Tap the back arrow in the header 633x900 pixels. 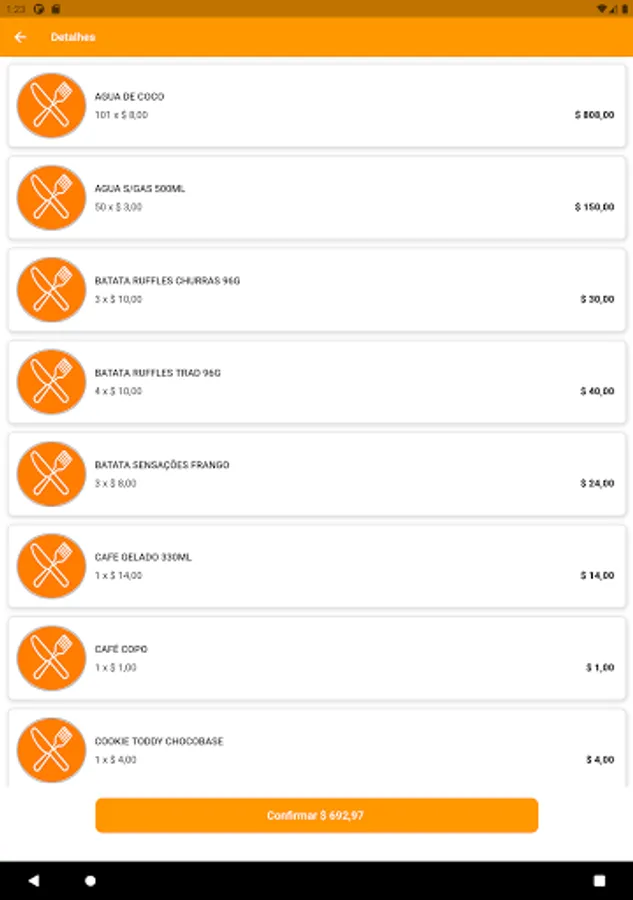[21, 37]
